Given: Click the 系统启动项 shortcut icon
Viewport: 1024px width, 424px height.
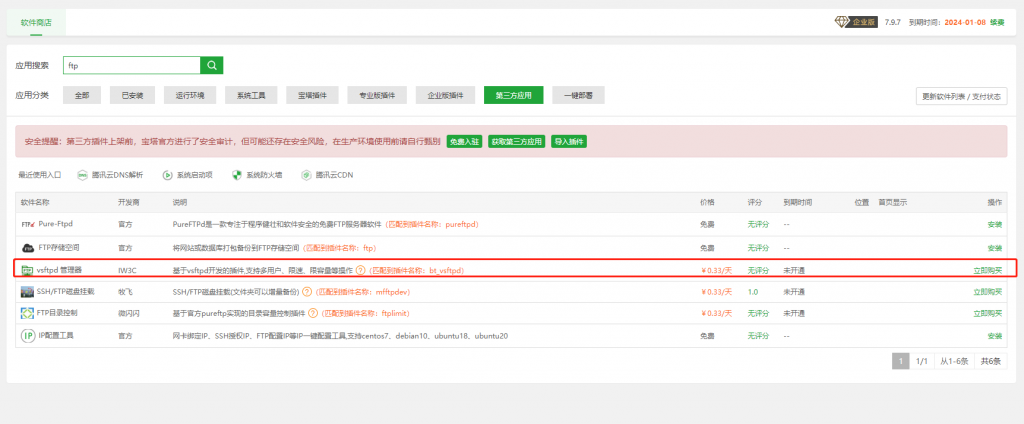Looking at the screenshot, I should (167, 175).
